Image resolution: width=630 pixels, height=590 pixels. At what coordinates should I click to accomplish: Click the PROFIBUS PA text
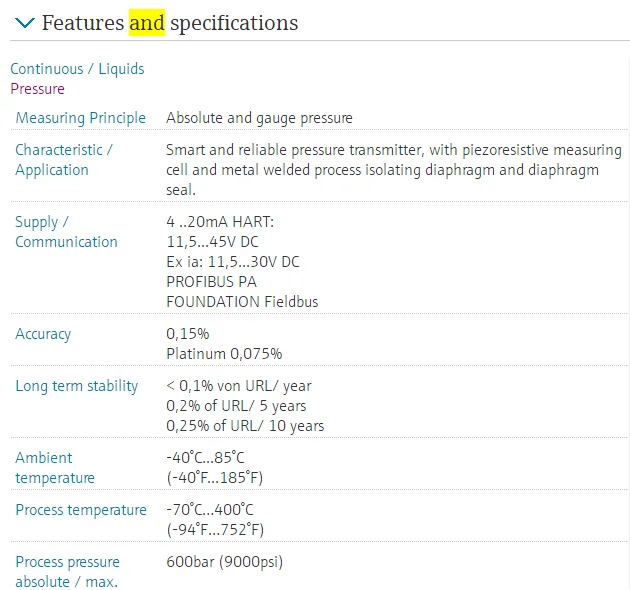pyautogui.click(x=211, y=282)
